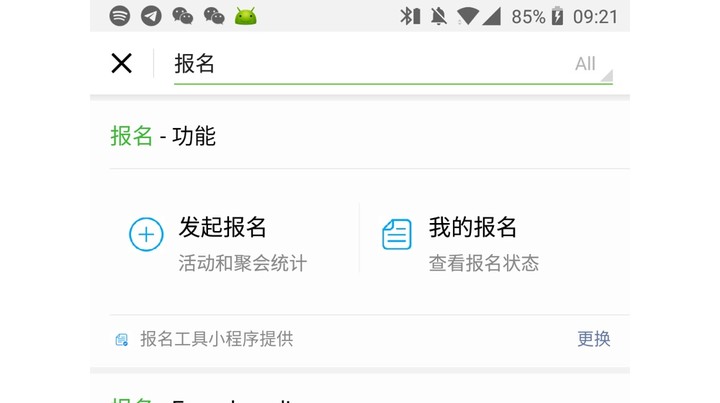720x403 pixels.
Task: Tap the Wi-Fi signal icon
Action: (467, 17)
